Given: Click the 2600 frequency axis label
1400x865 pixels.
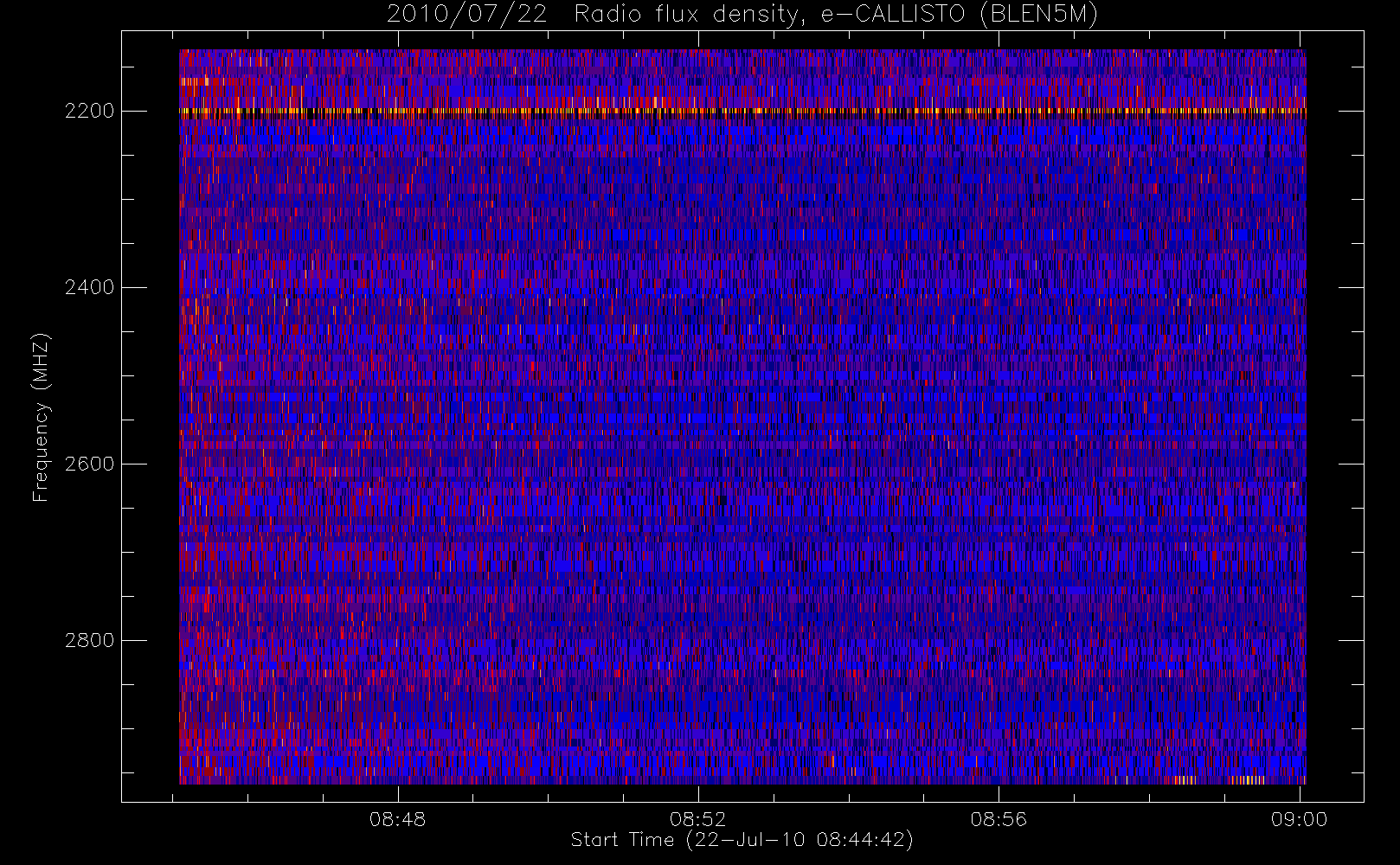Looking at the screenshot, I should [89, 464].
